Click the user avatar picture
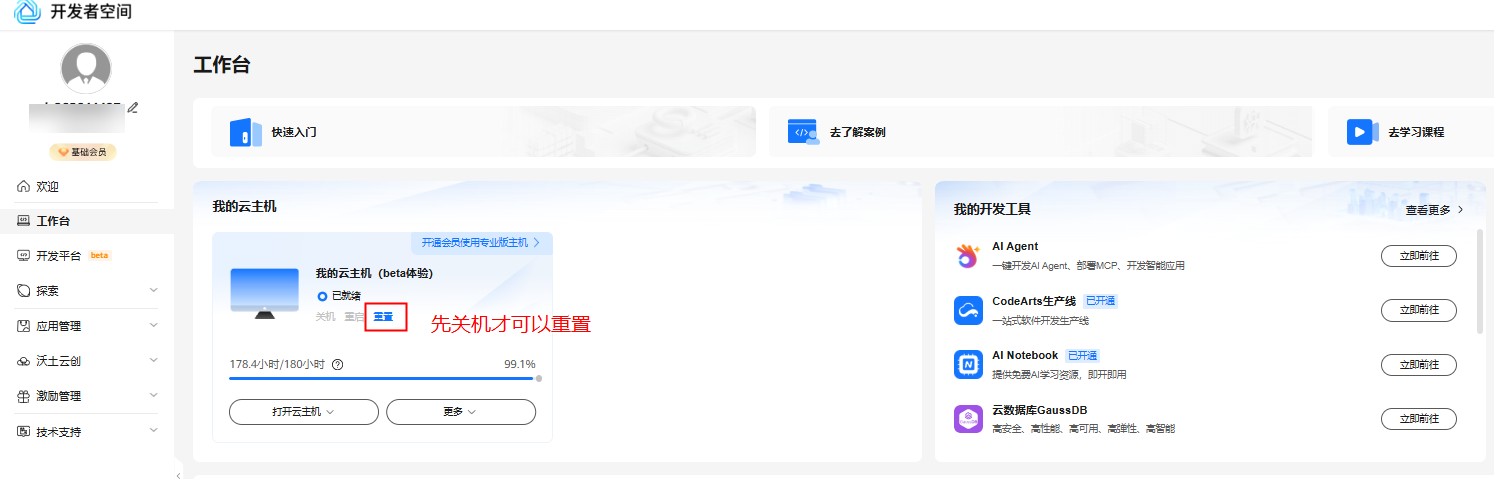The width and height of the screenshot is (1494, 479). pos(86,69)
